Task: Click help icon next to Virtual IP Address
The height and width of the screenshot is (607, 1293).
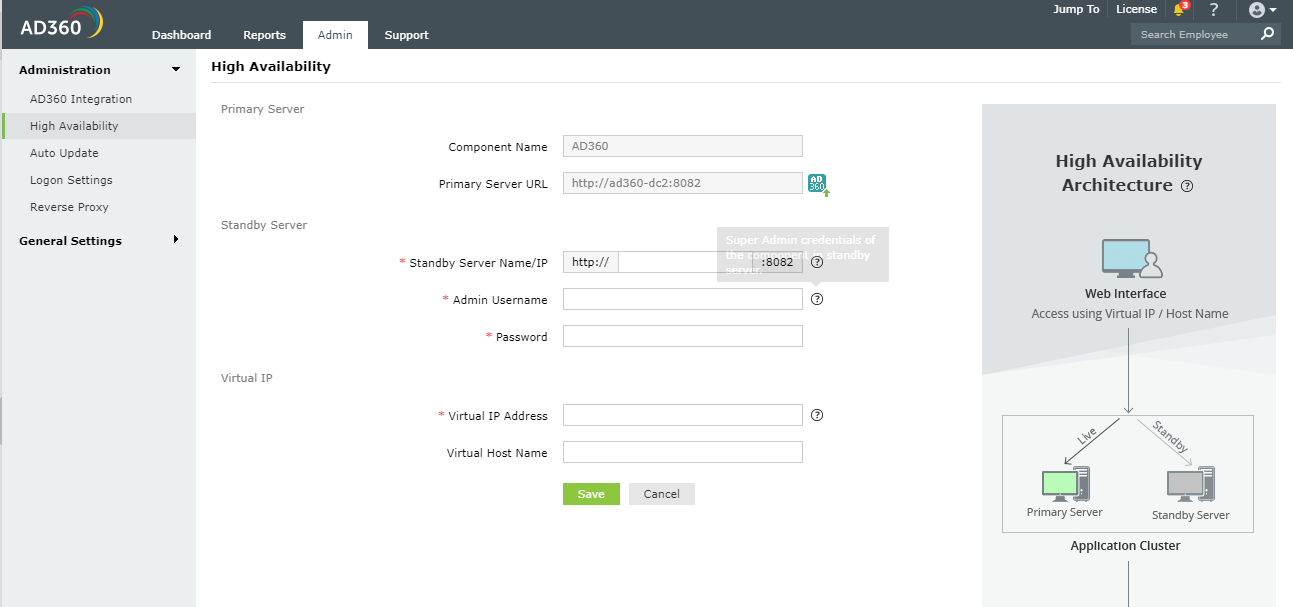Action: [817, 415]
